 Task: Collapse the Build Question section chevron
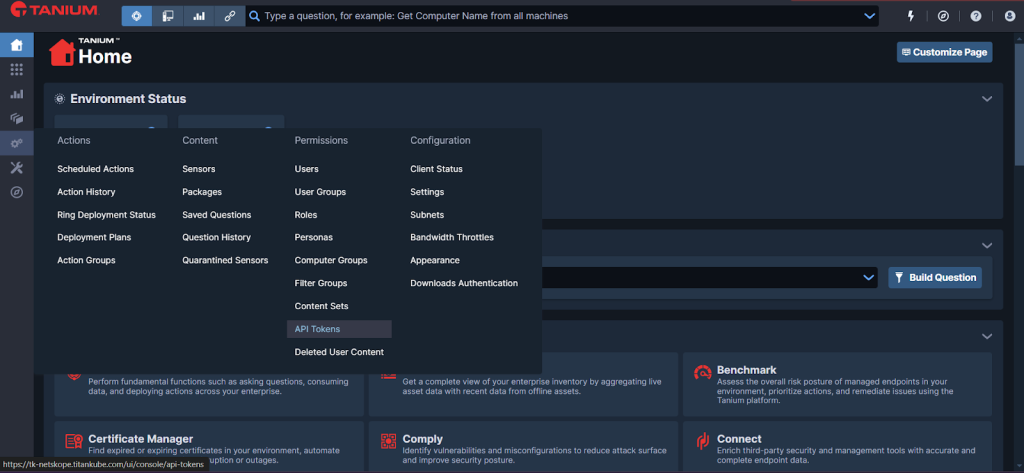pyautogui.click(x=987, y=246)
